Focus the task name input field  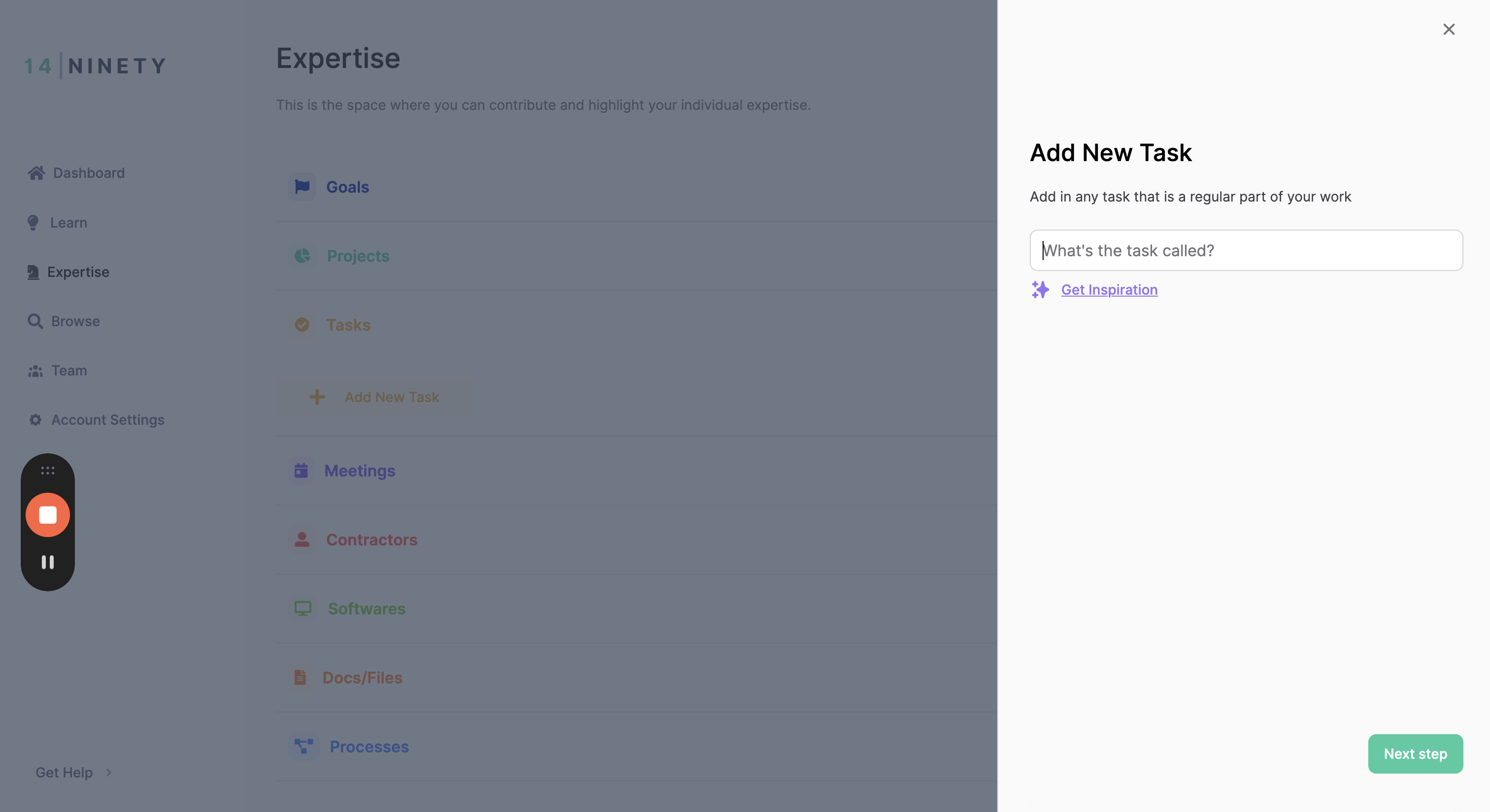coord(1246,250)
